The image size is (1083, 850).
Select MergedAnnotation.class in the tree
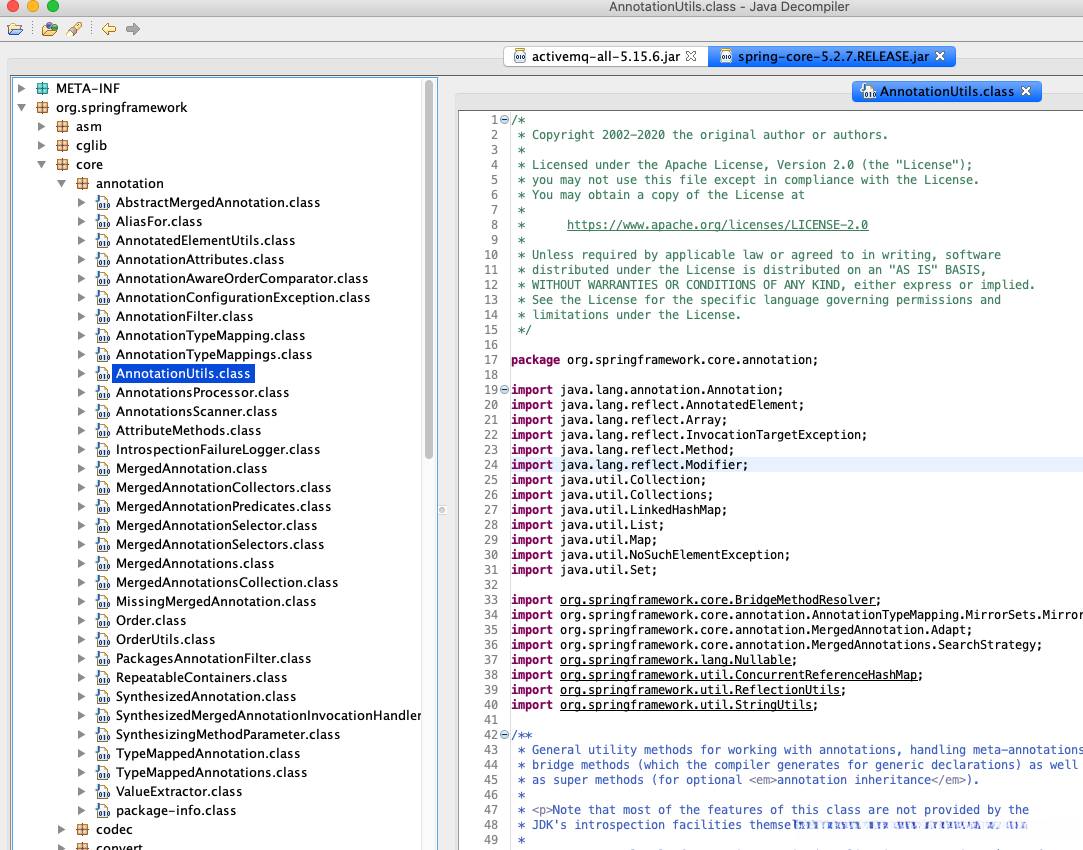tap(191, 469)
